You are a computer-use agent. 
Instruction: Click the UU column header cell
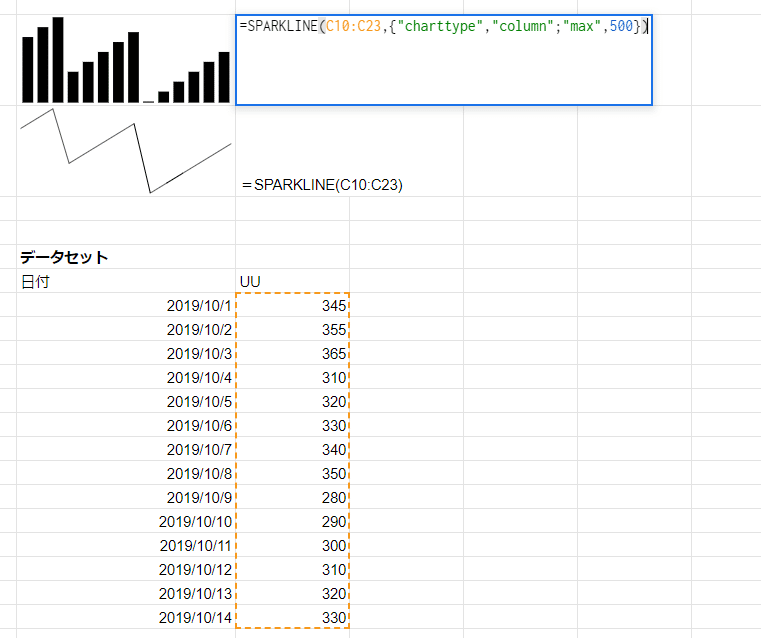[292, 281]
